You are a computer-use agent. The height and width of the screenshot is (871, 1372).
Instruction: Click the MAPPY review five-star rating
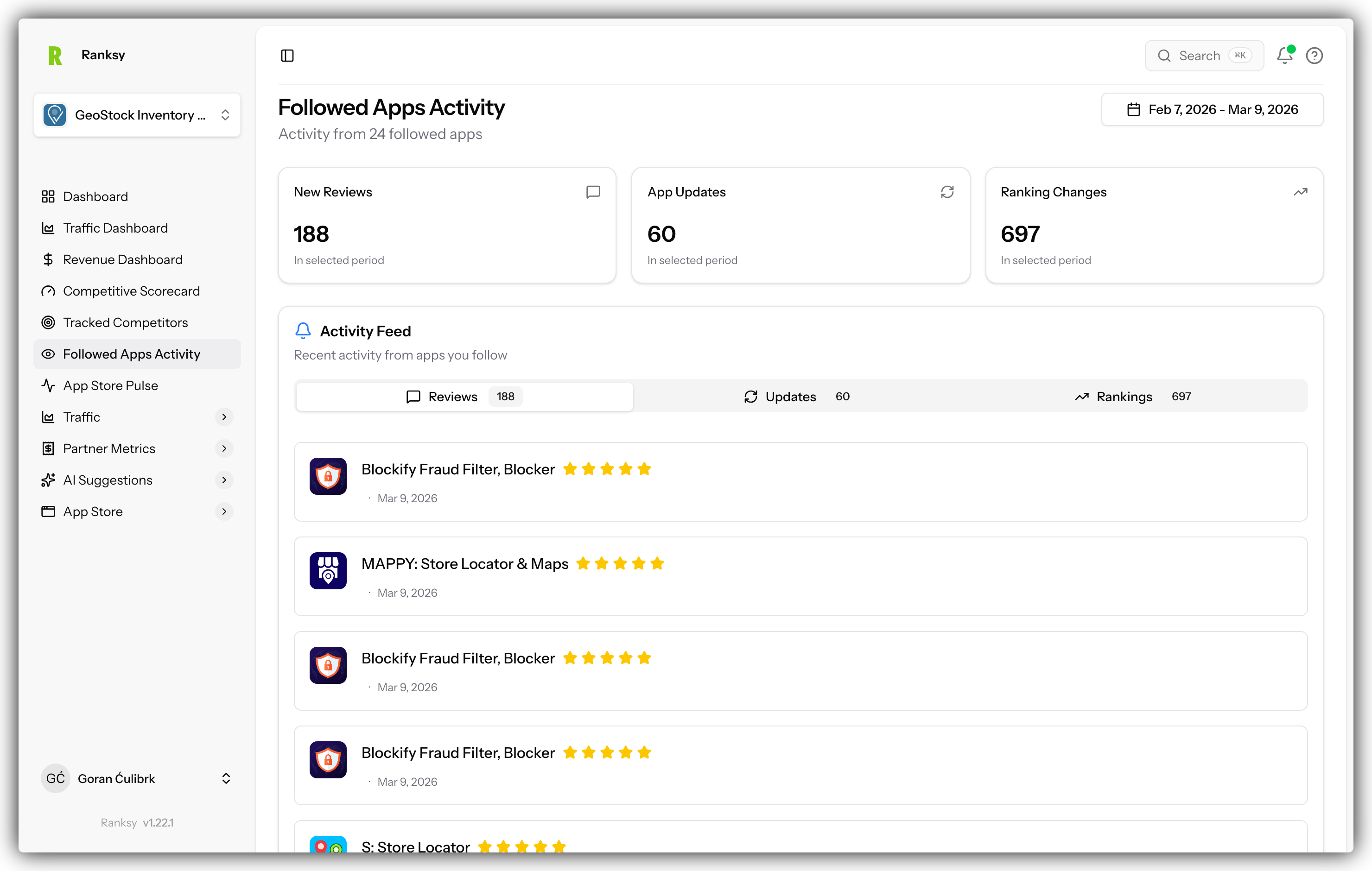point(620,563)
